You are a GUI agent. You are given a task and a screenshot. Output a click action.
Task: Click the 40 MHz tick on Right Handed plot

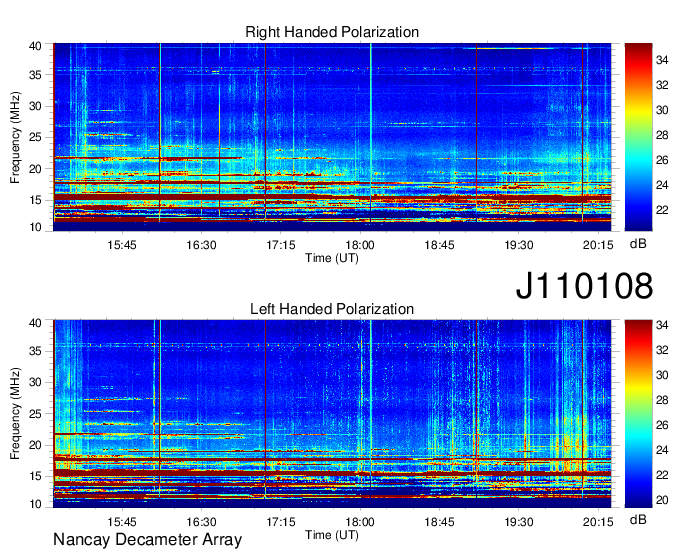point(35,46)
